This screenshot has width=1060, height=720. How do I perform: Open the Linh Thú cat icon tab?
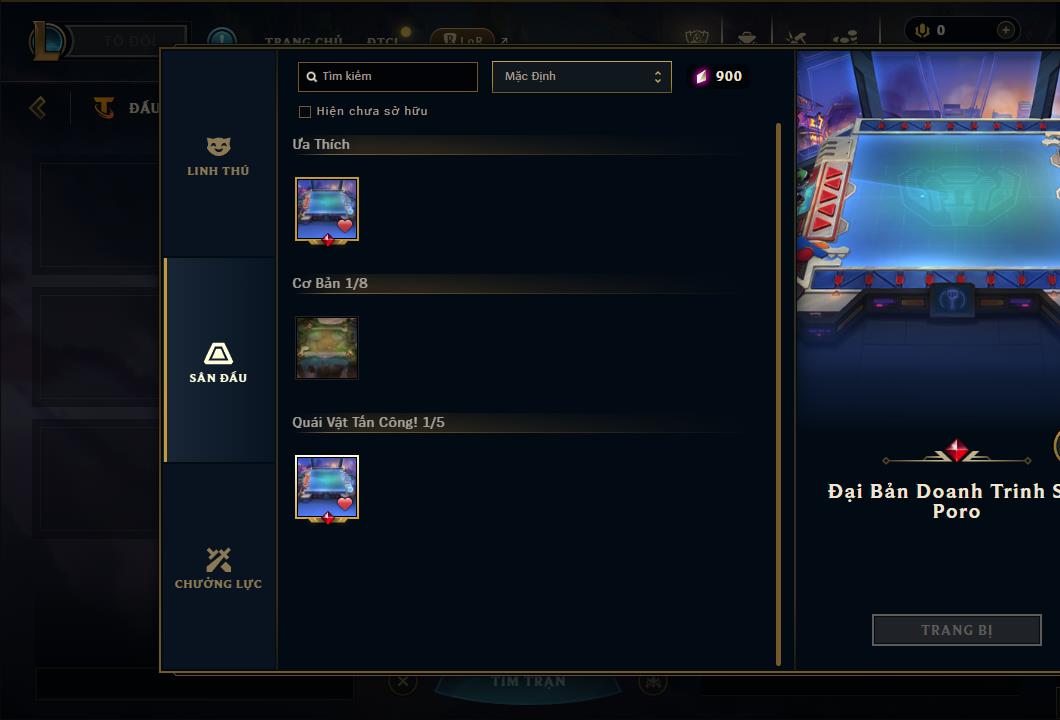click(218, 146)
